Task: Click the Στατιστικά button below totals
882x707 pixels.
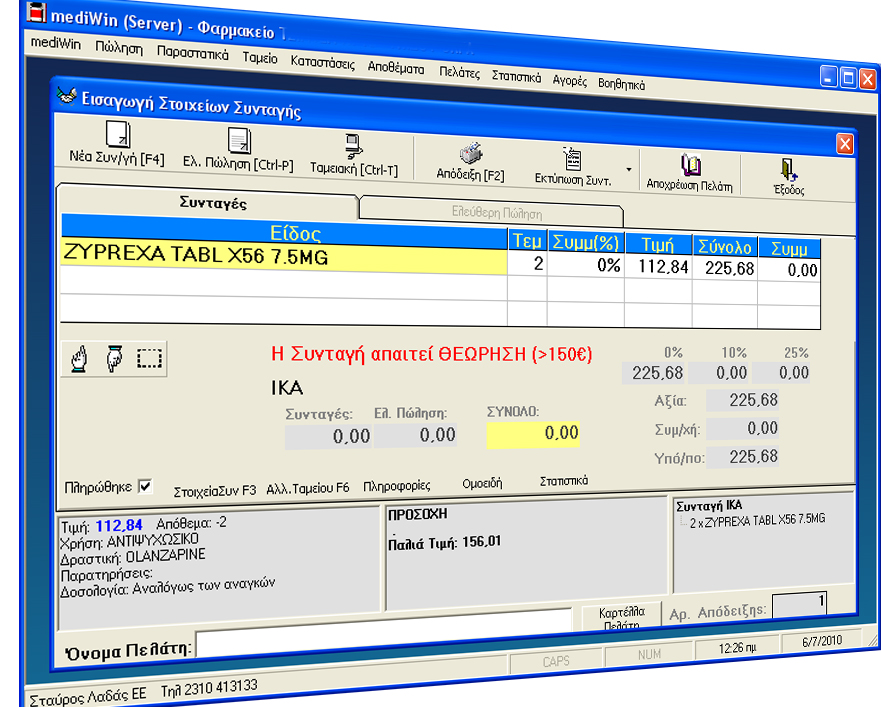Action: 564,481
